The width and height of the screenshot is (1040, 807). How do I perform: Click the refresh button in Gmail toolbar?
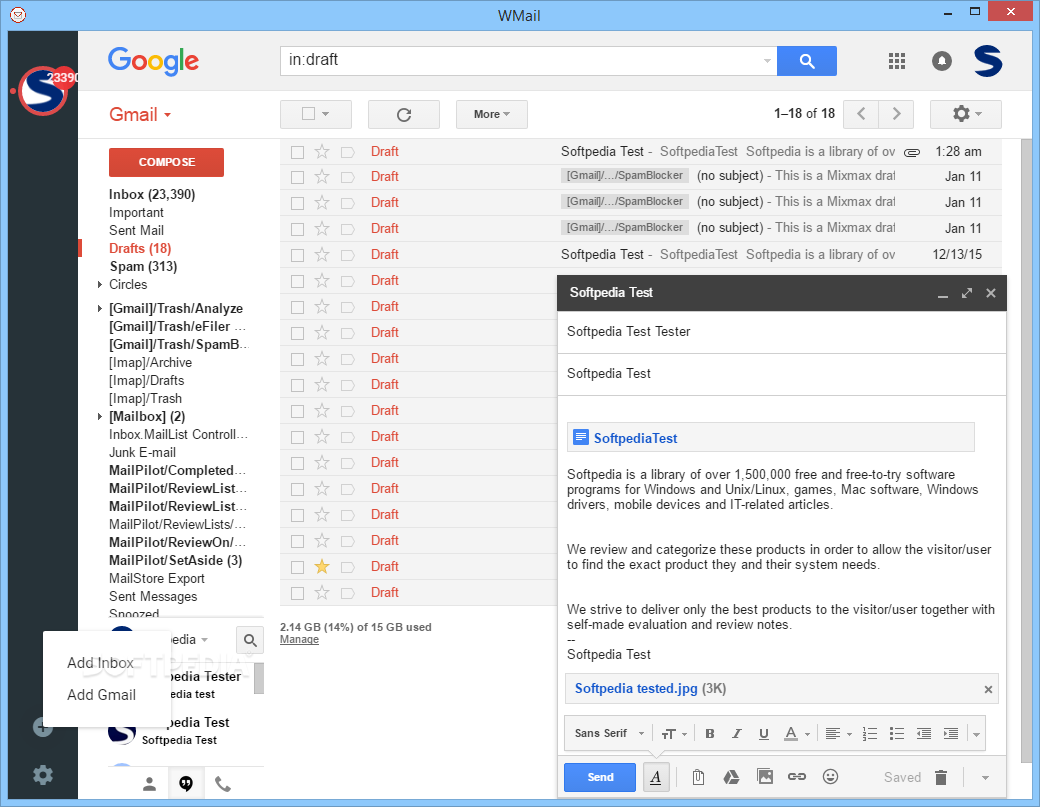(x=404, y=115)
